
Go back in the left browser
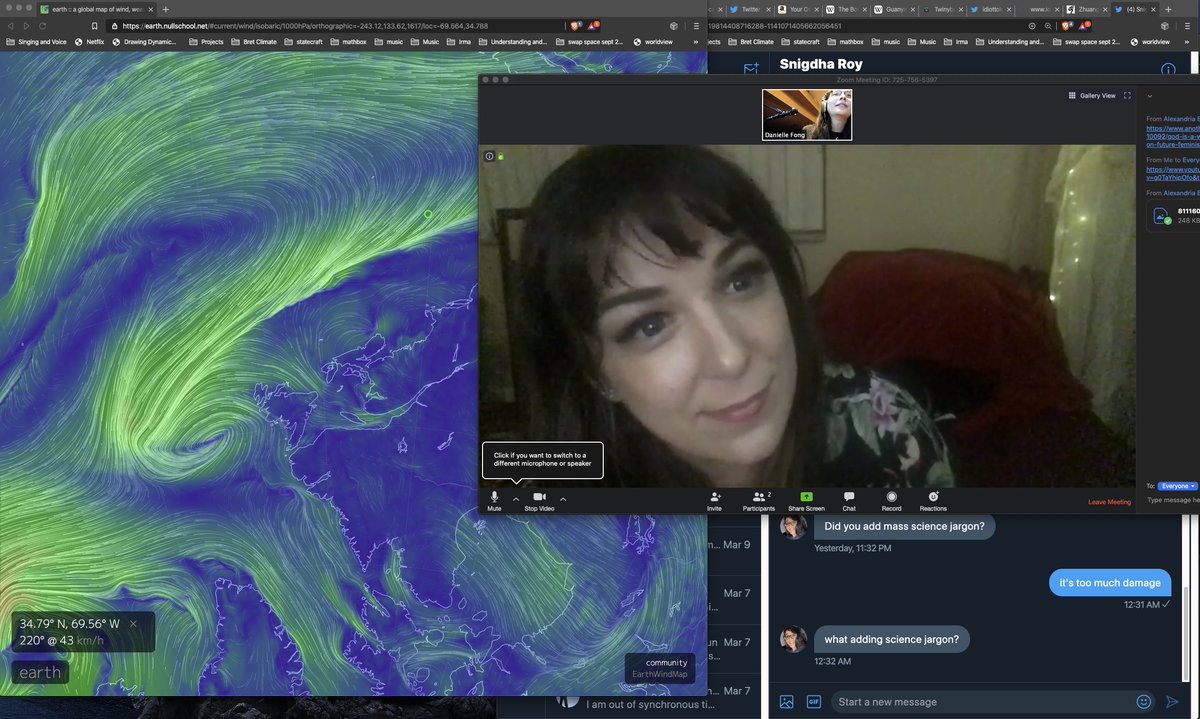tap(11, 26)
